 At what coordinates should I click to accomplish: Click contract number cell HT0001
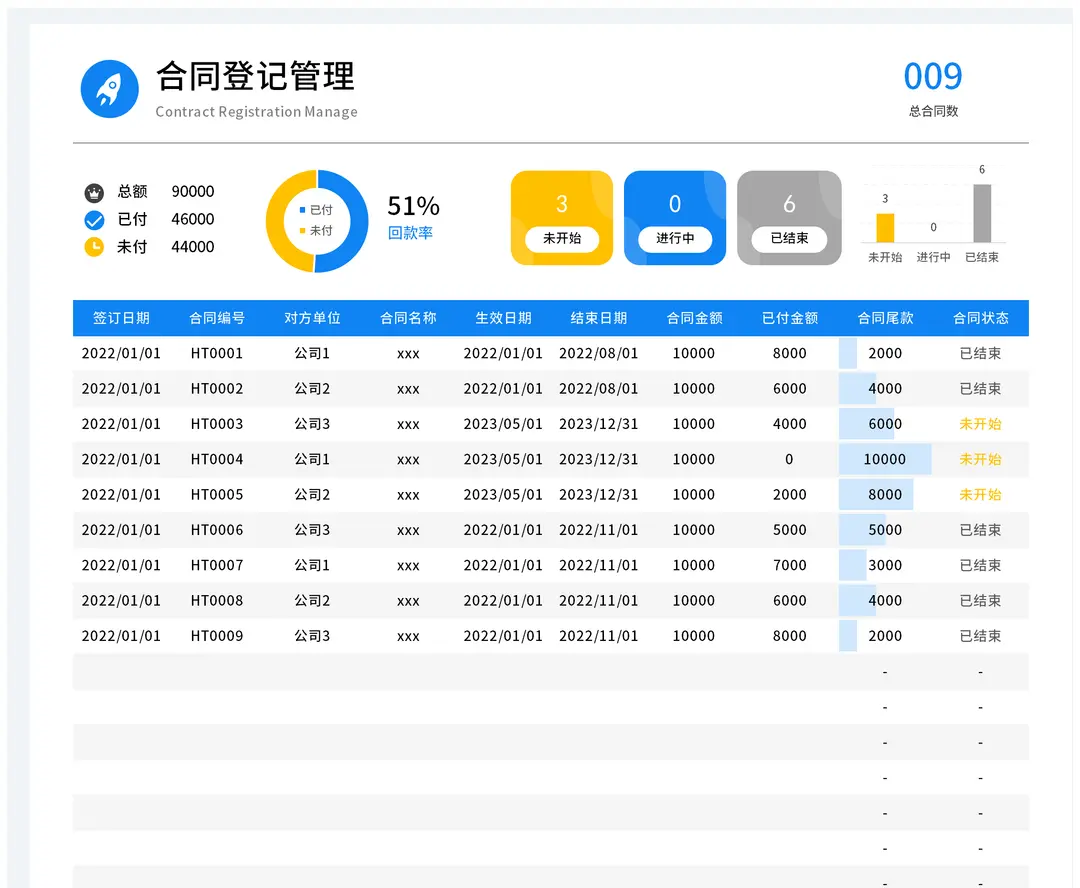tap(217, 353)
